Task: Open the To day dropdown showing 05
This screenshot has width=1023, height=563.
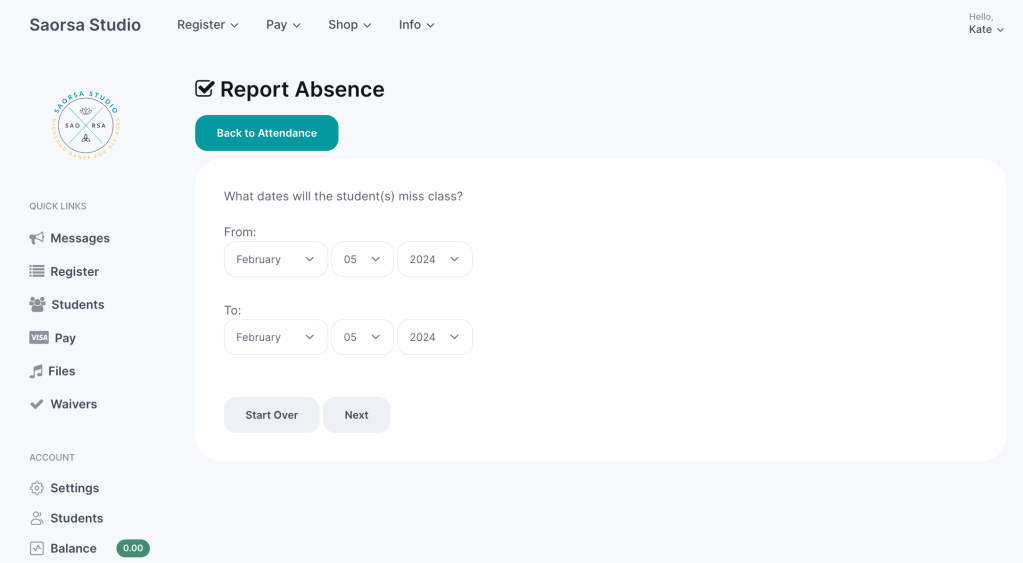Action: [x=362, y=337]
